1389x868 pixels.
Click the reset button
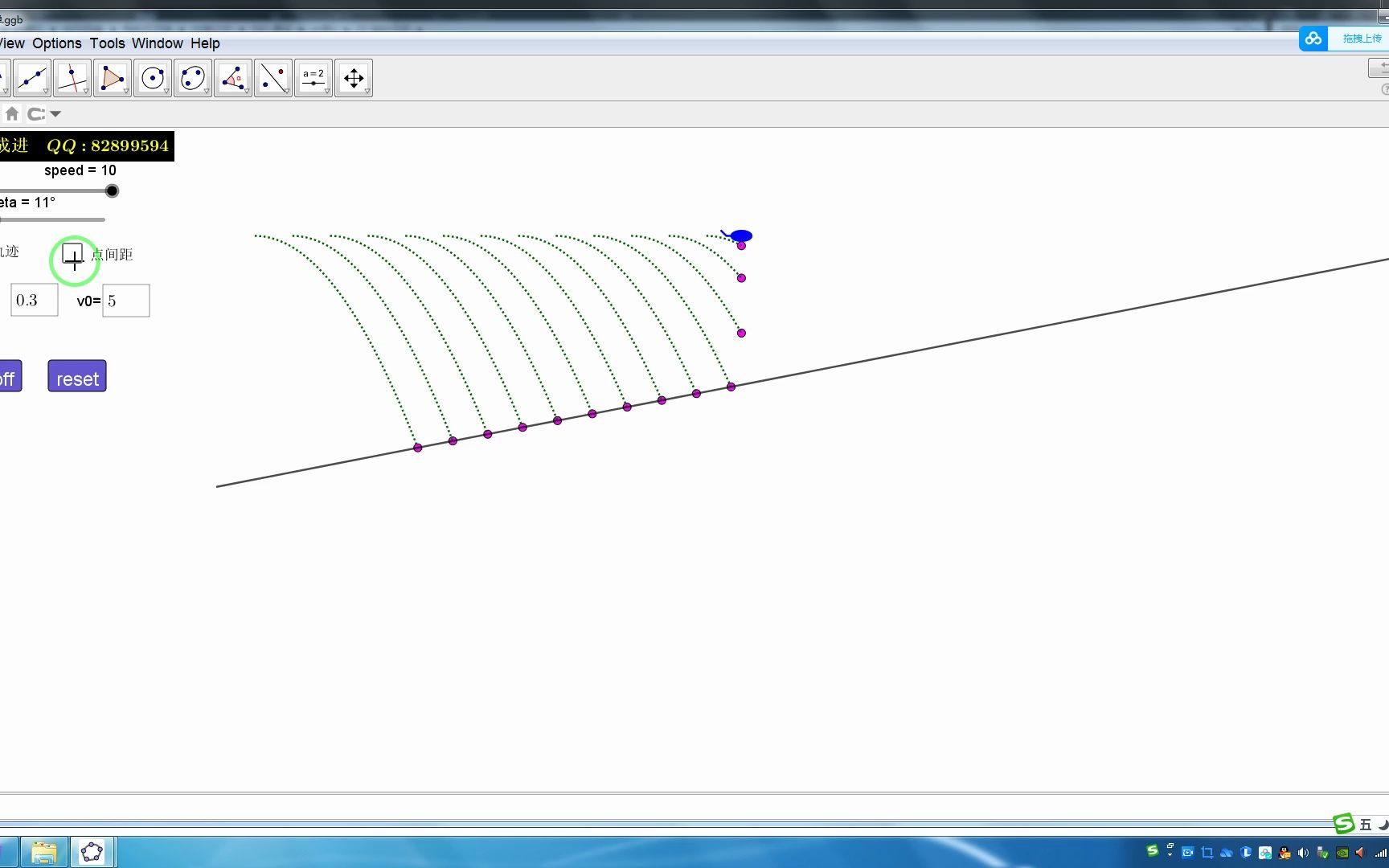[x=77, y=376]
